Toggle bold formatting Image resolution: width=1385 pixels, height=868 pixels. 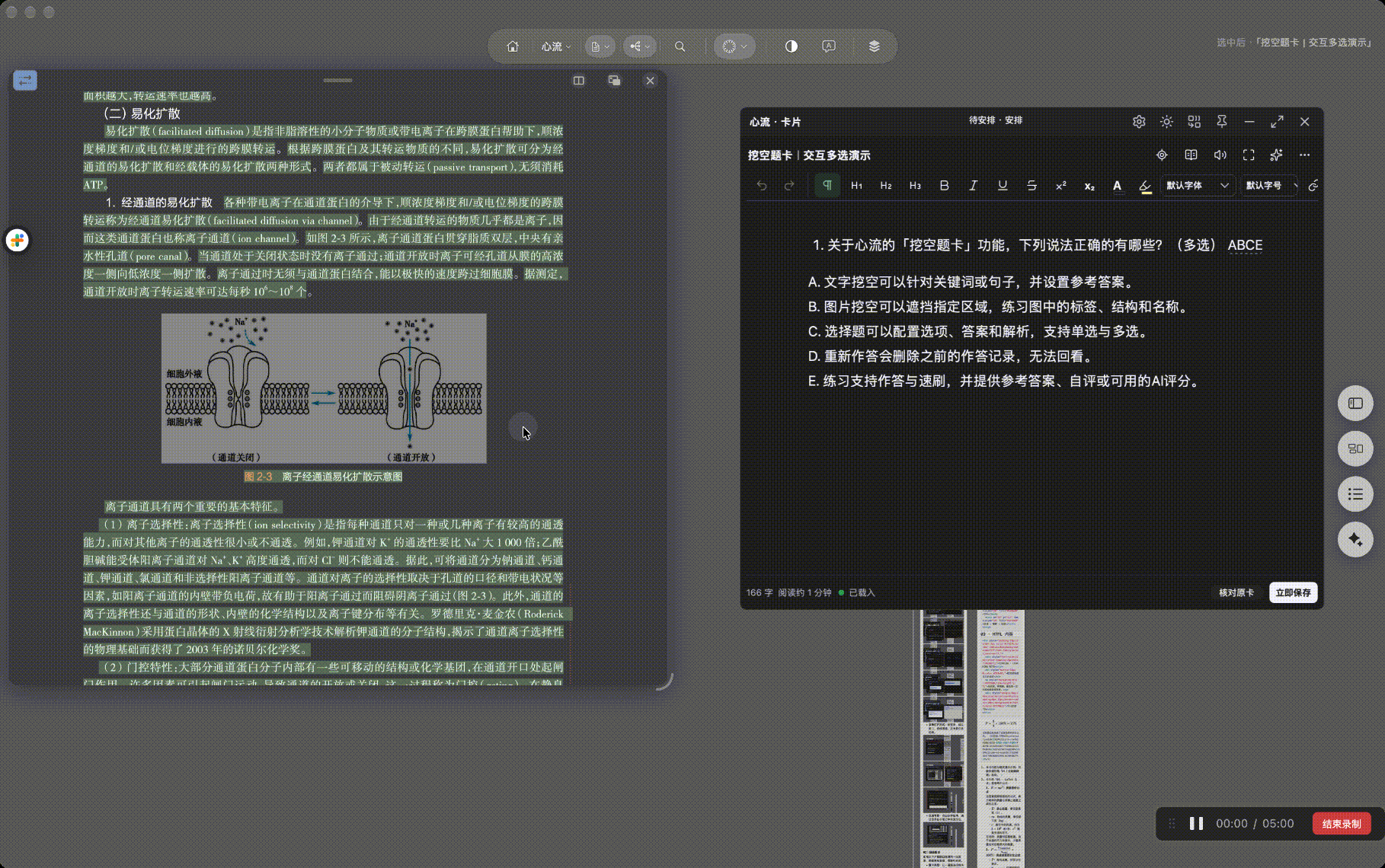944,186
